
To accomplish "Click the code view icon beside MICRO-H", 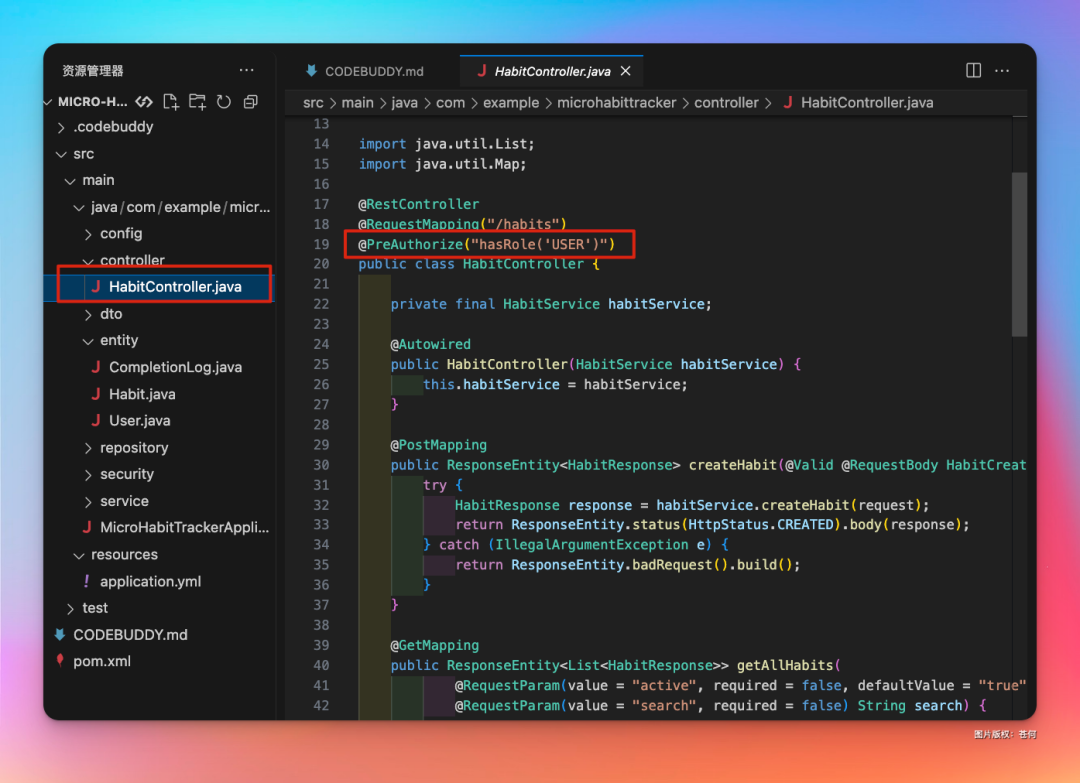I will (x=144, y=102).
